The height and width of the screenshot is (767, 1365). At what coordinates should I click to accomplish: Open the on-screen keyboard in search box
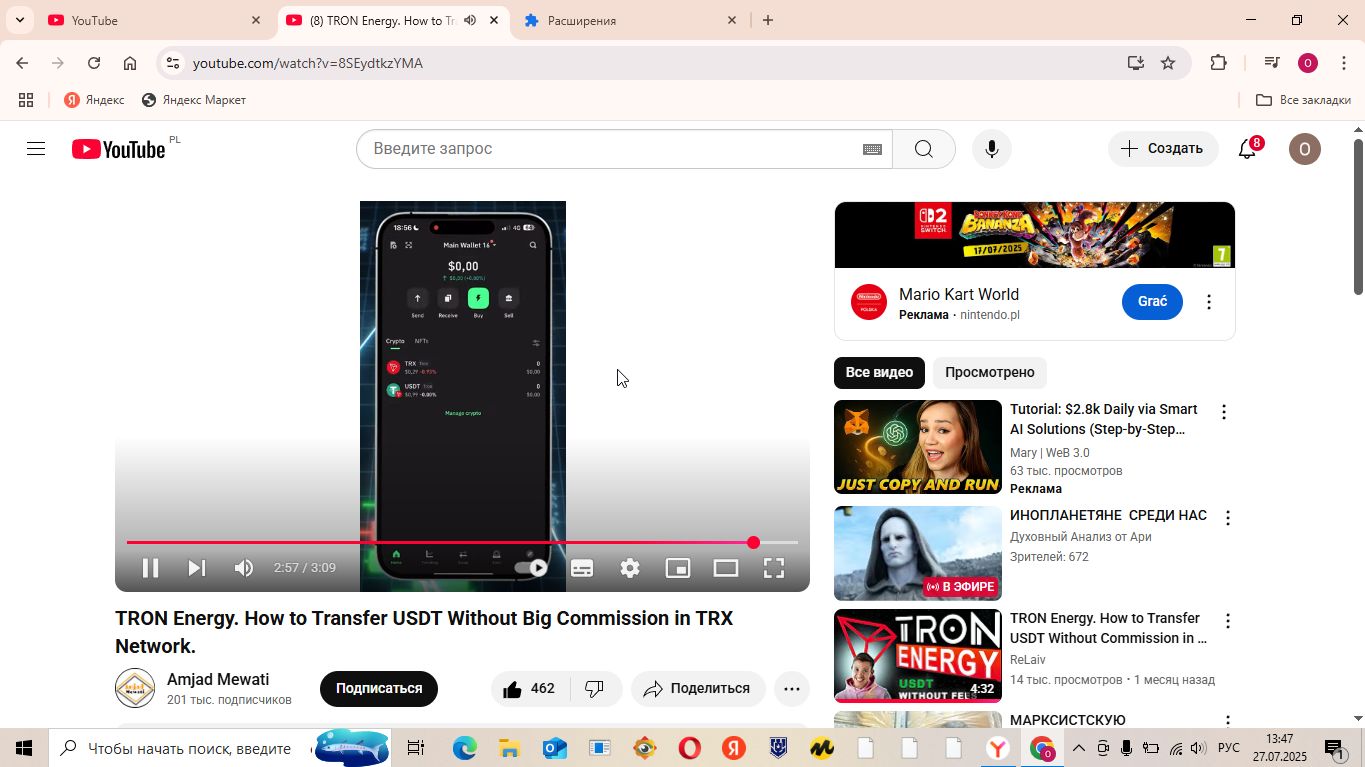click(x=872, y=149)
